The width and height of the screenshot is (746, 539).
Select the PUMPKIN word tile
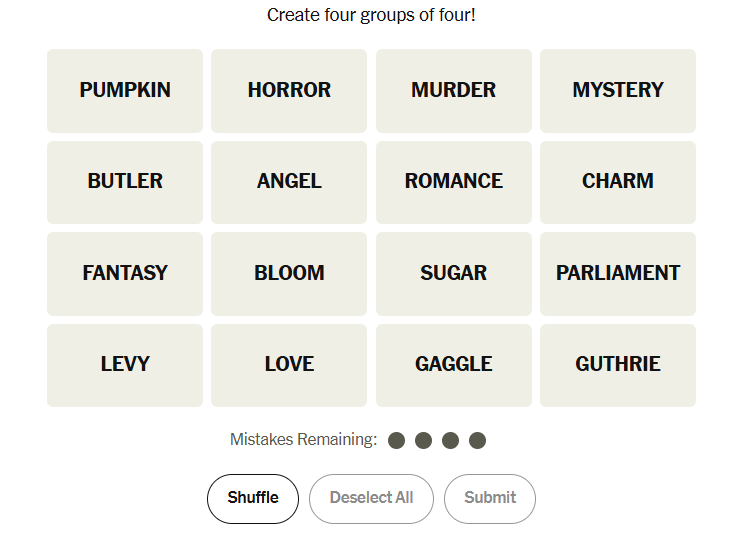pyautogui.click(x=125, y=90)
